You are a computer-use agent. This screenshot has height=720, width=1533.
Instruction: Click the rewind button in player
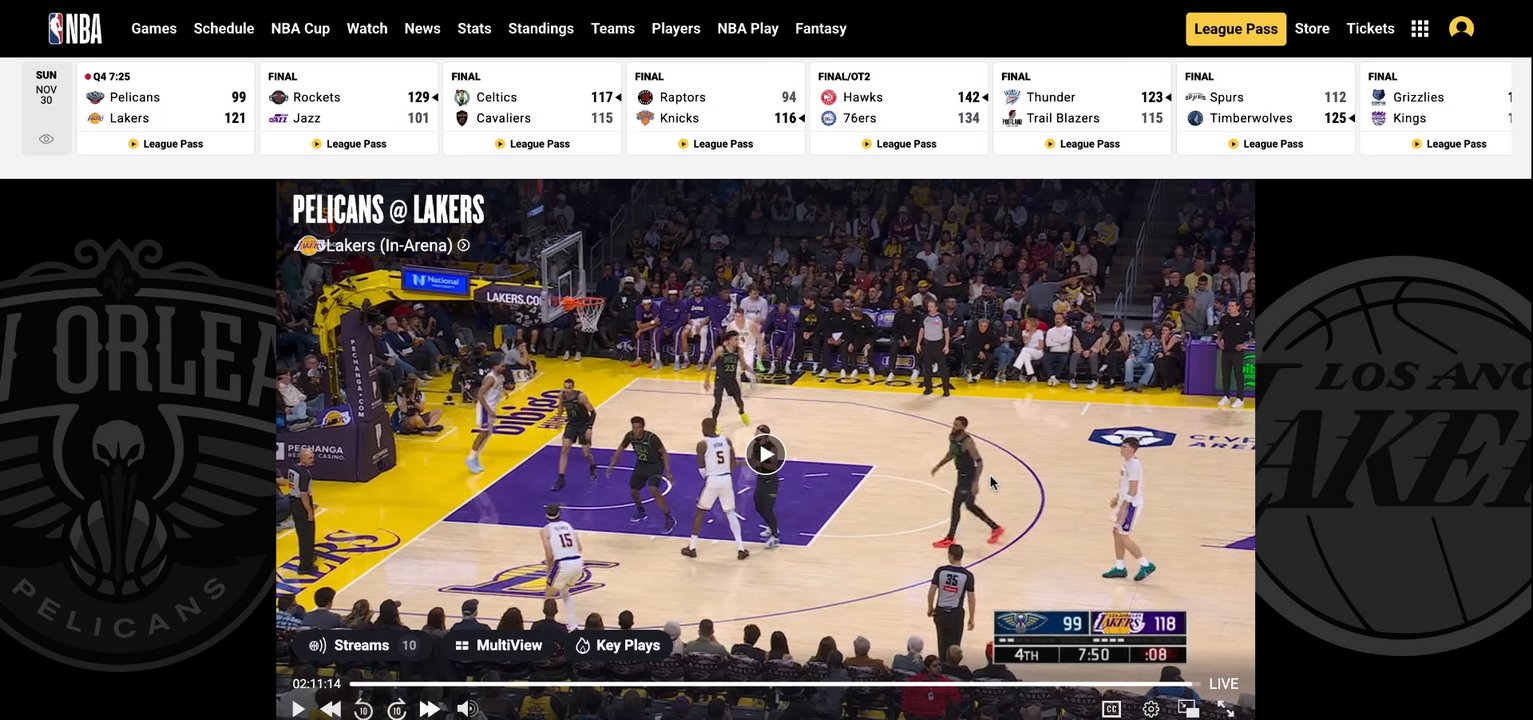point(330,709)
